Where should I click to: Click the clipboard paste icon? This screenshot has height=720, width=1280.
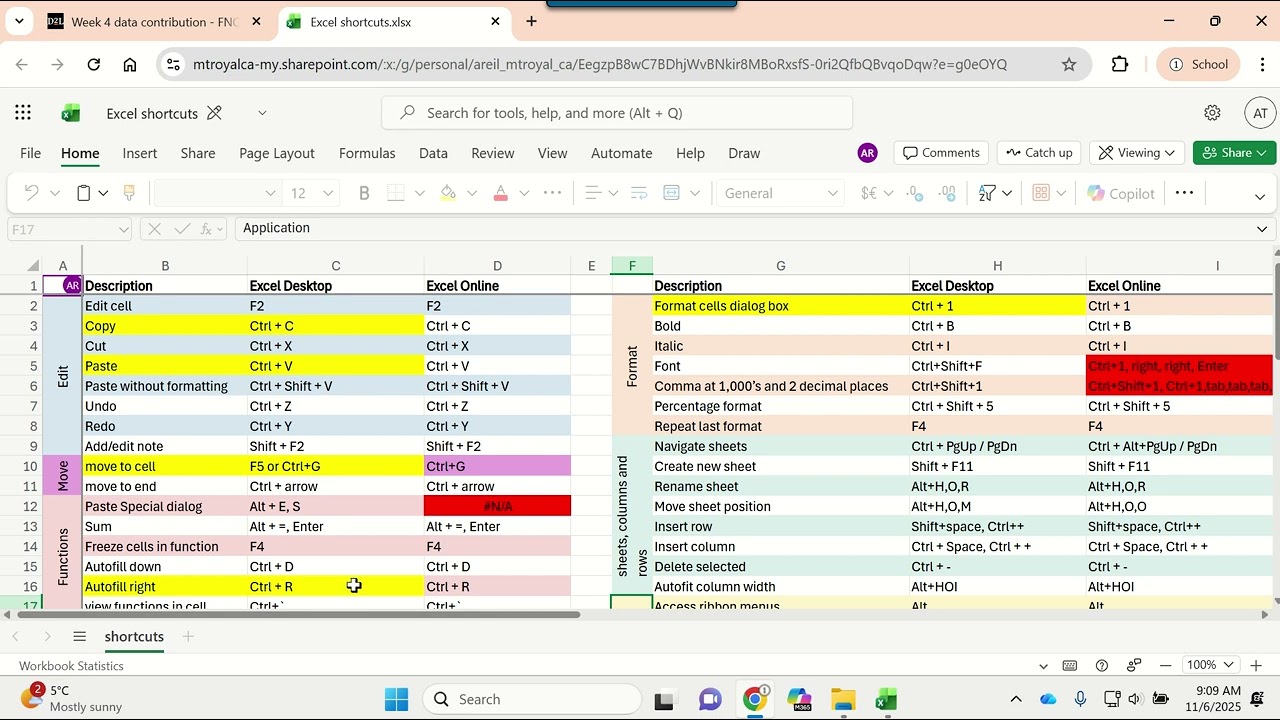point(85,193)
